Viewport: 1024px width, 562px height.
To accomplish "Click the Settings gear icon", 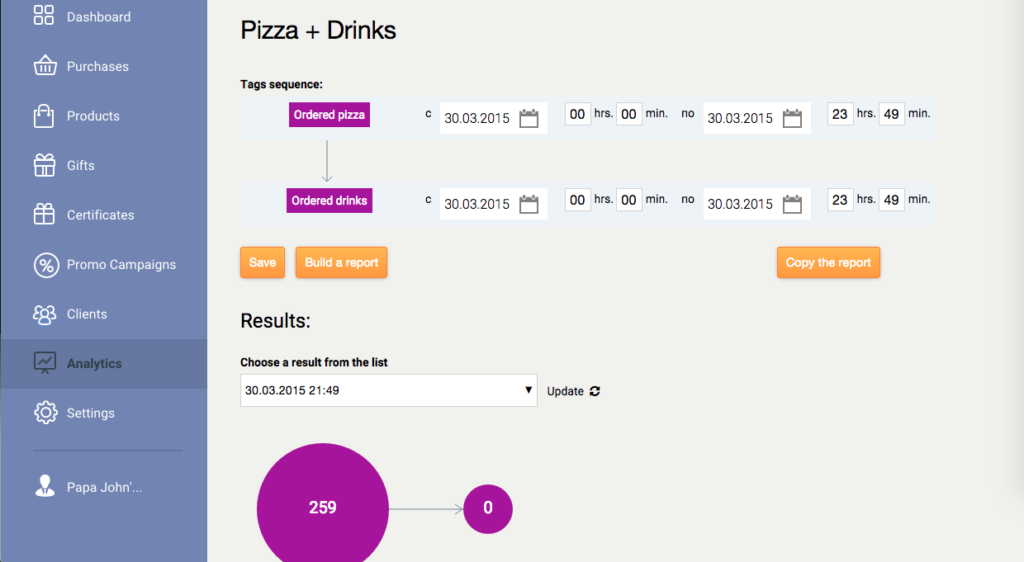I will [45, 413].
